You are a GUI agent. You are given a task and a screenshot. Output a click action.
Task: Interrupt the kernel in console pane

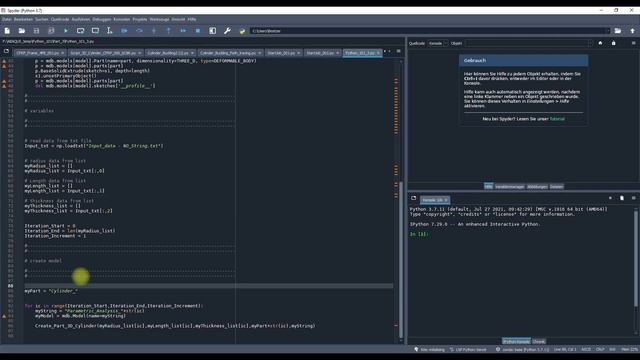tap(610, 198)
